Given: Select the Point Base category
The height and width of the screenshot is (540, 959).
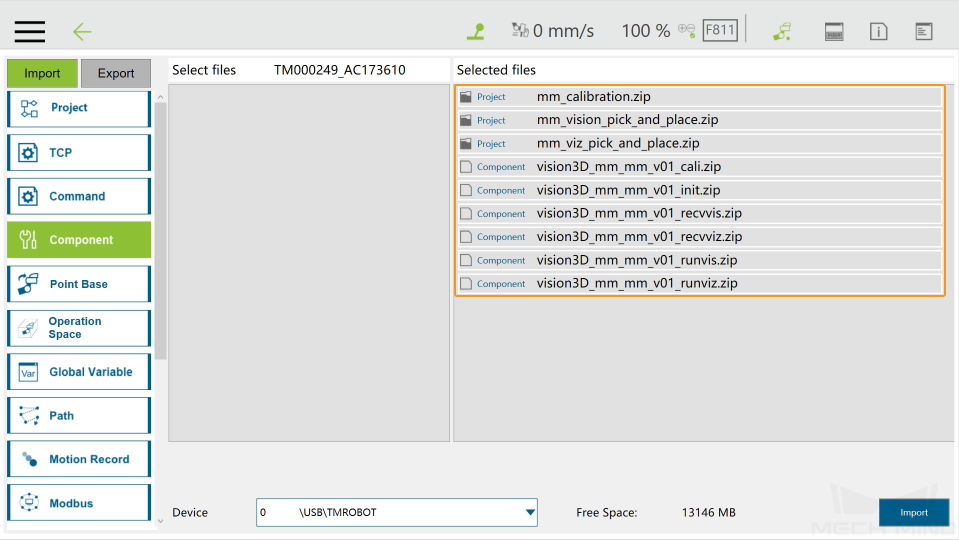Looking at the screenshot, I should coord(79,284).
